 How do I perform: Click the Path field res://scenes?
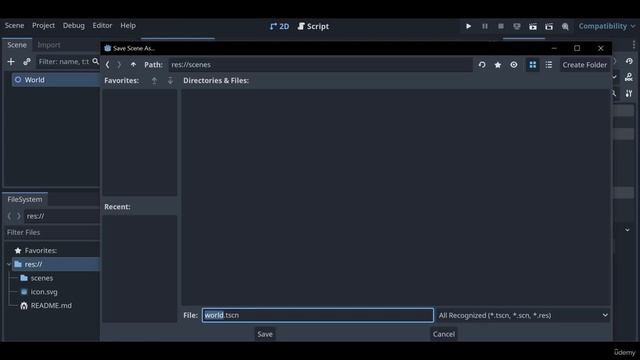coord(320,64)
